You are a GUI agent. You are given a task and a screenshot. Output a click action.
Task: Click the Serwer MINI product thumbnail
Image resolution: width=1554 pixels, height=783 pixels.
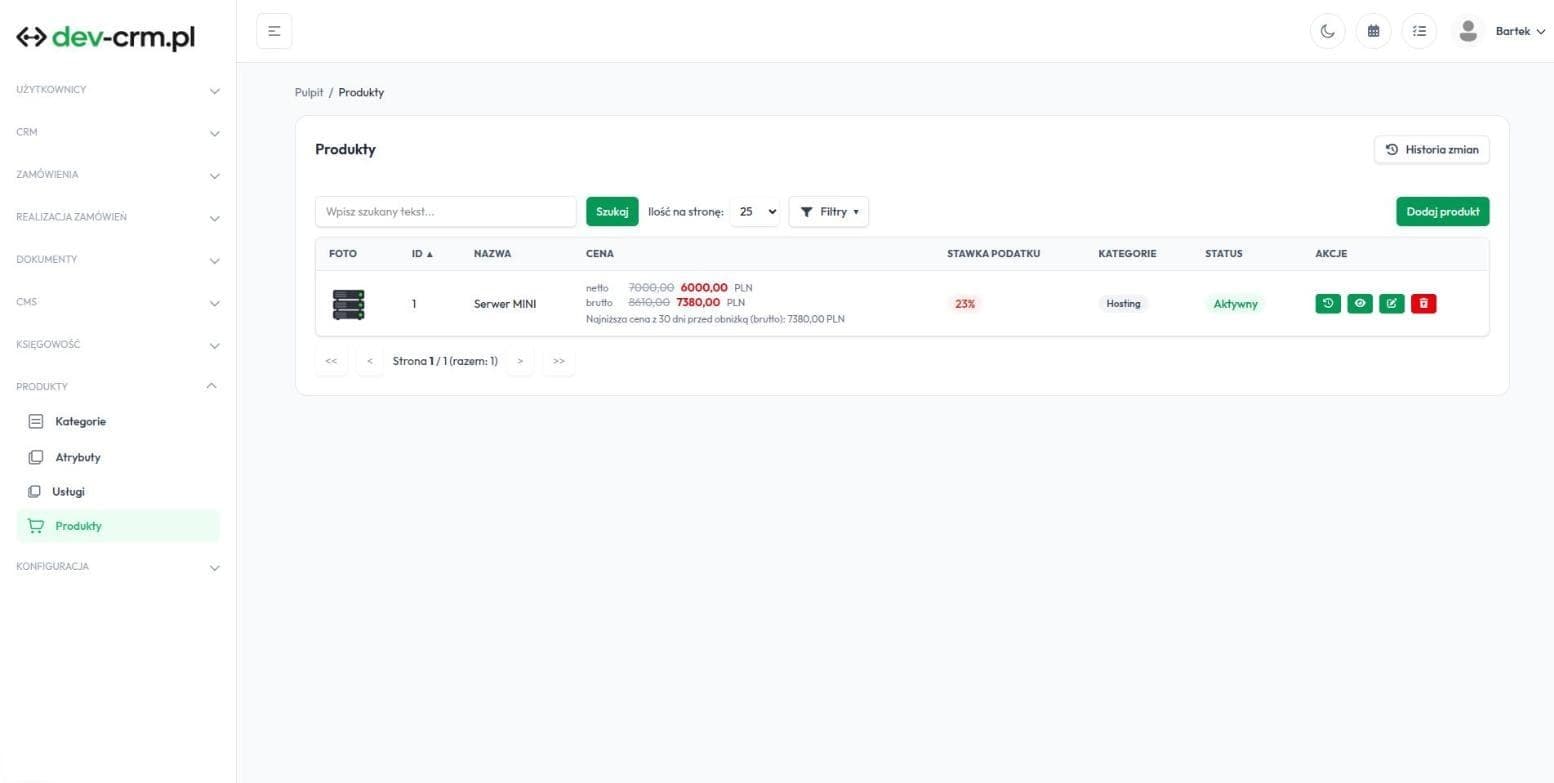click(x=348, y=304)
